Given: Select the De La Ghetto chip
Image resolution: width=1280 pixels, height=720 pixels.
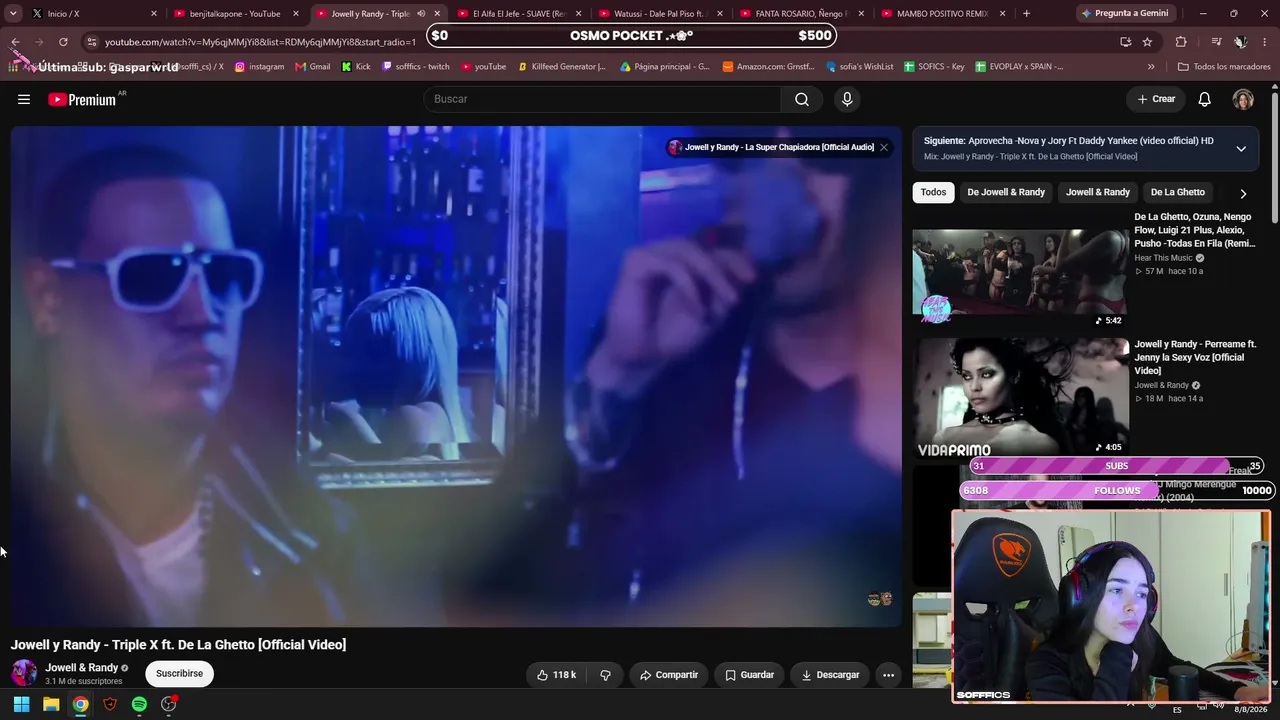Looking at the screenshot, I should tap(1178, 192).
